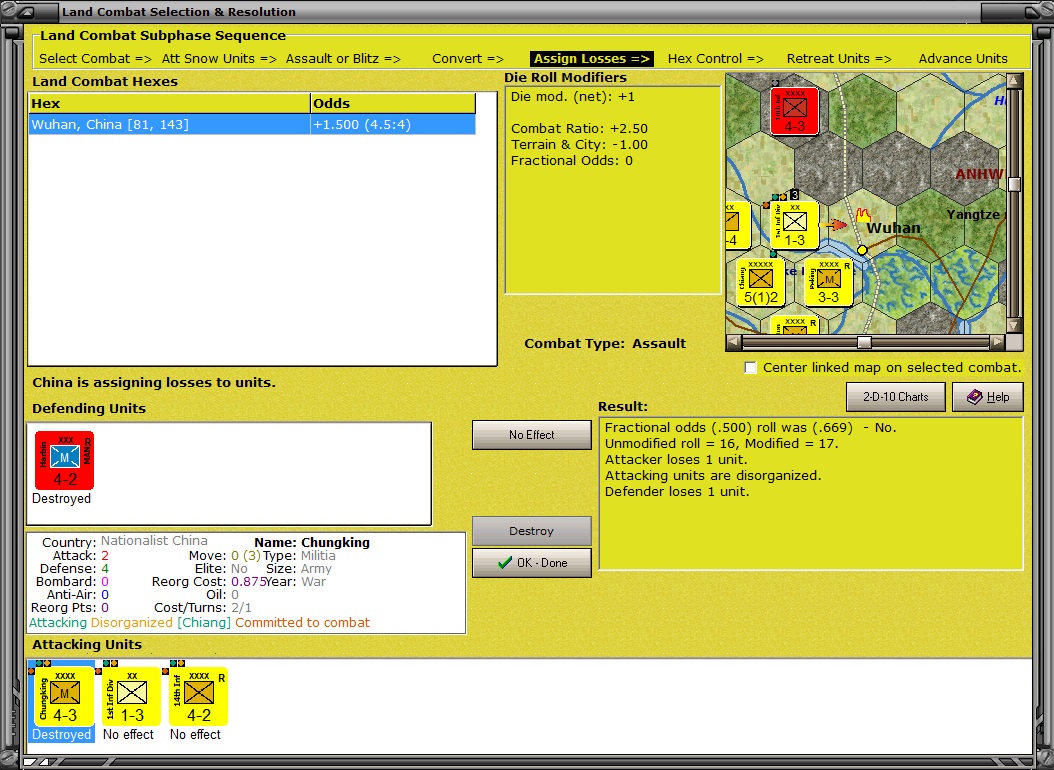Select the Harbin 4-2 defending unit counter

pos(65,460)
